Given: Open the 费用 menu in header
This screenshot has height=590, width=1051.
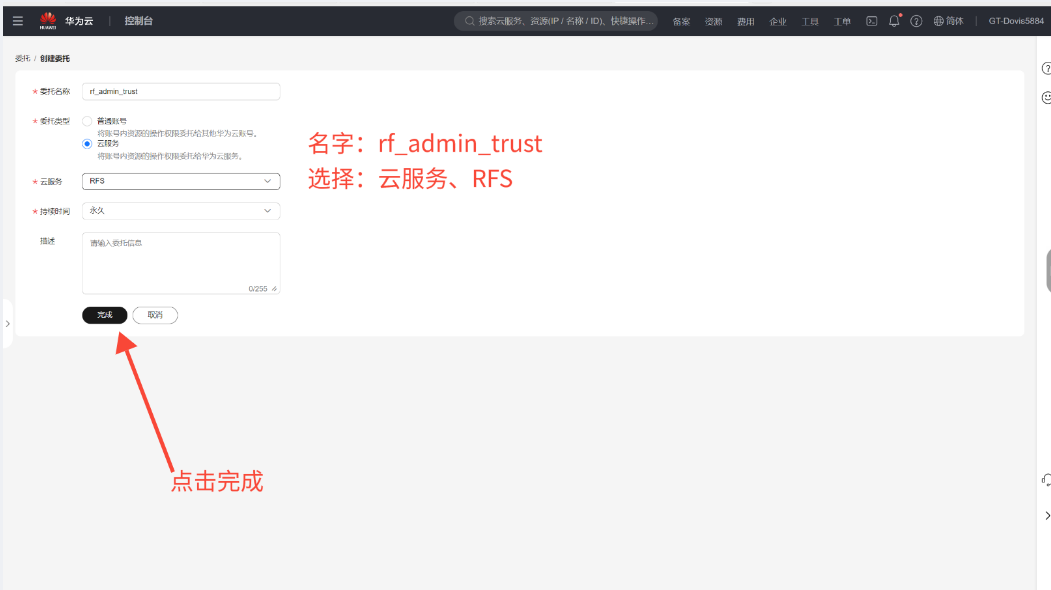Looking at the screenshot, I should click(745, 21).
